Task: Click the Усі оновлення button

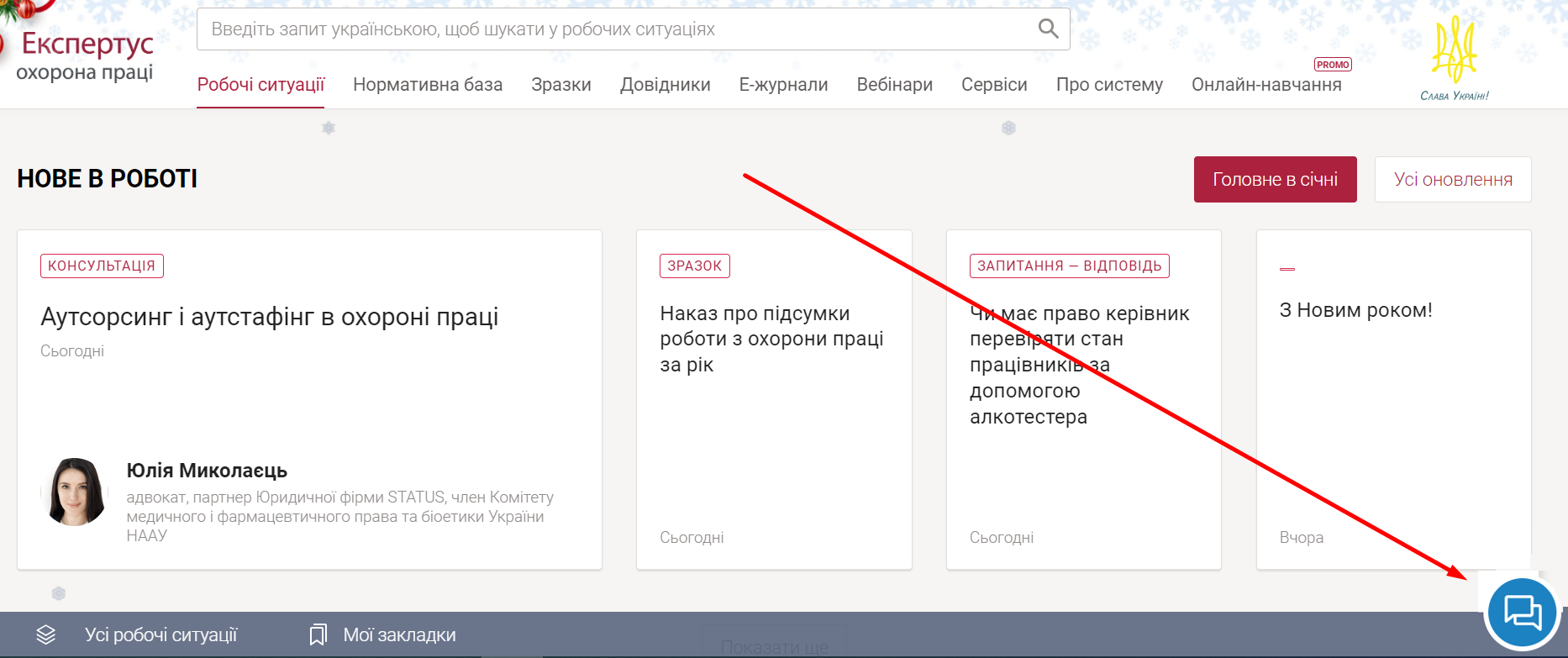Action: 1453,179
